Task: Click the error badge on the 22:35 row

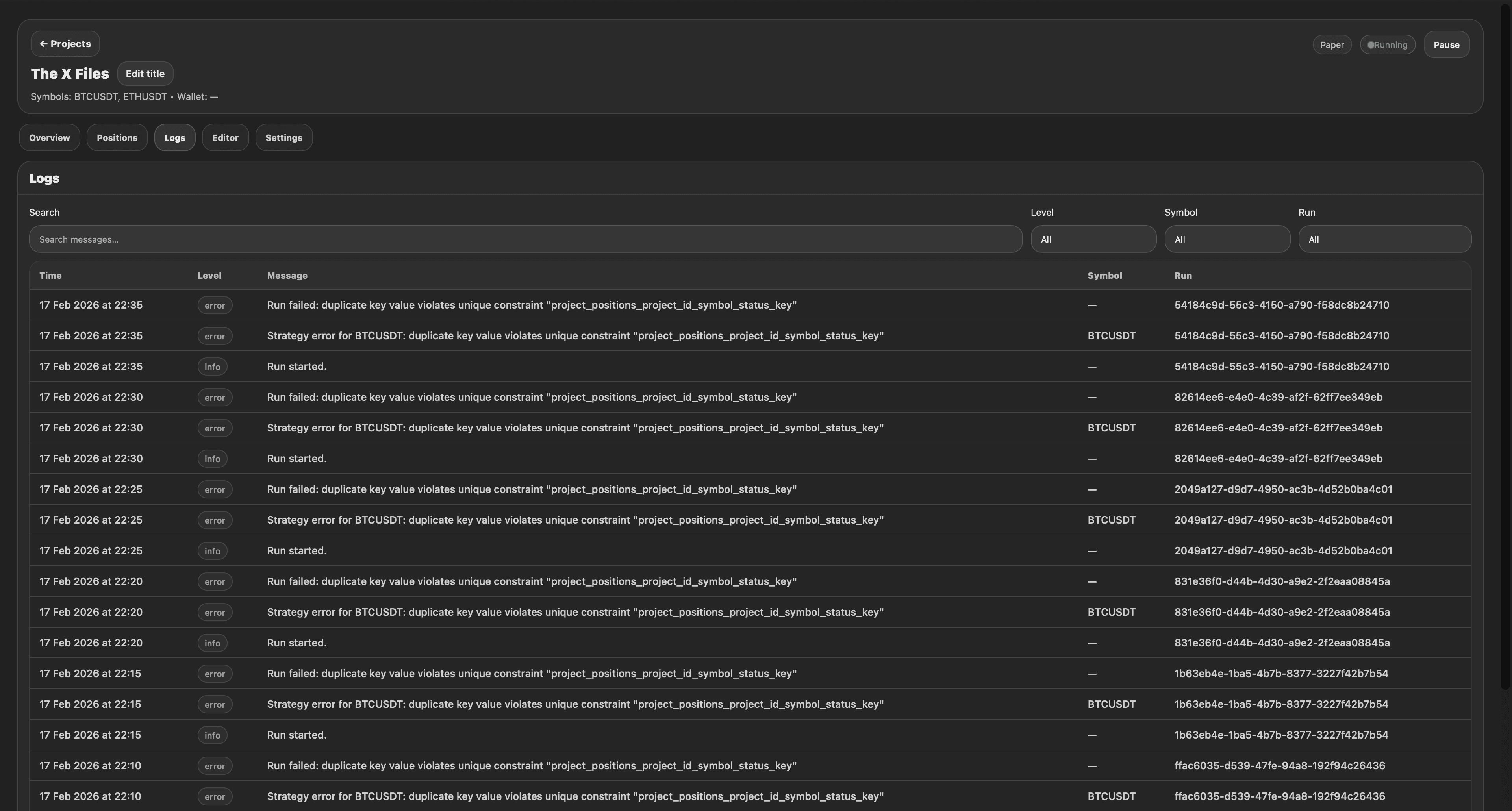Action: pyautogui.click(x=214, y=305)
